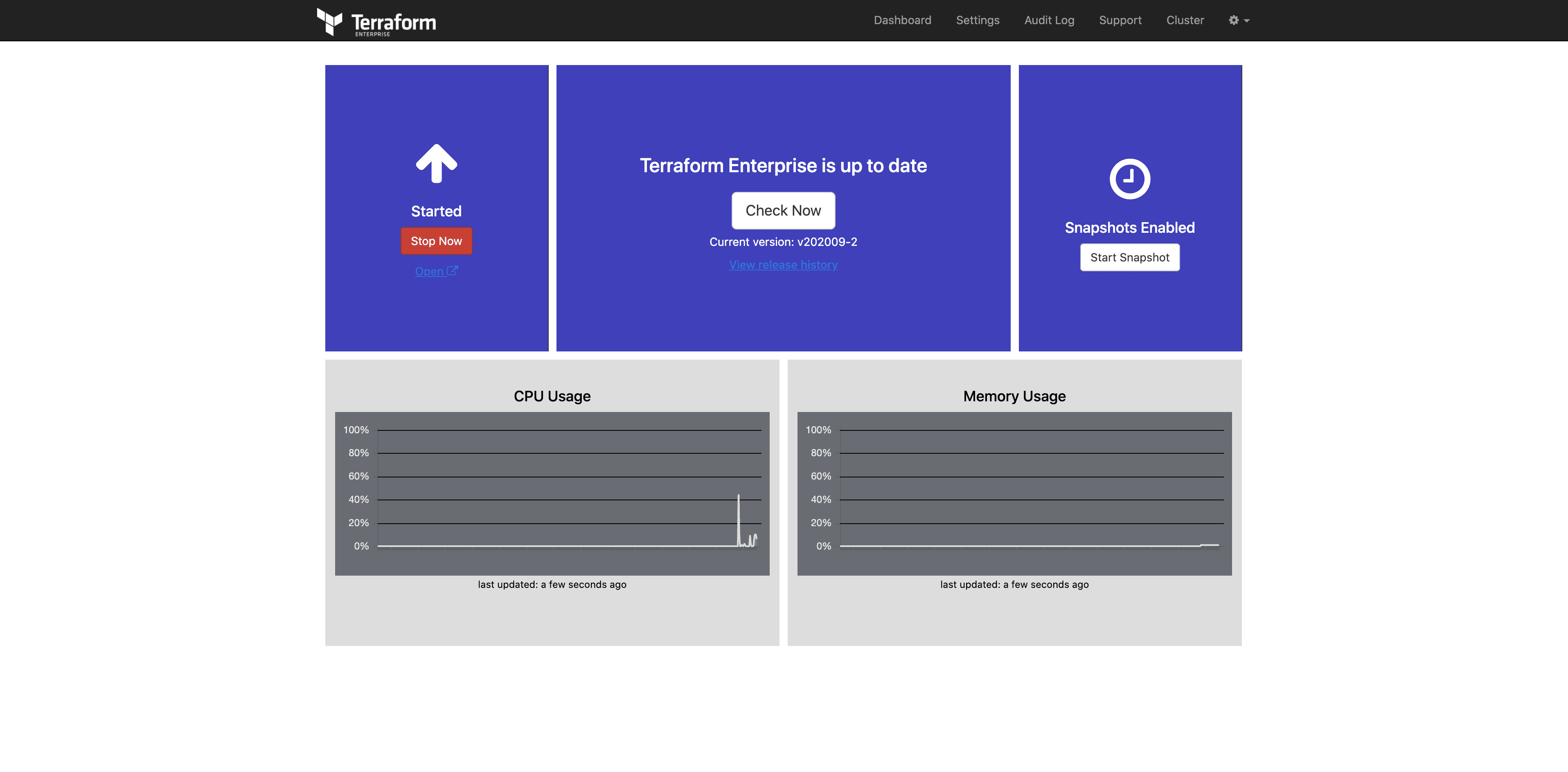
Task: Click the white up-arrow Started icon
Action: [436, 163]
